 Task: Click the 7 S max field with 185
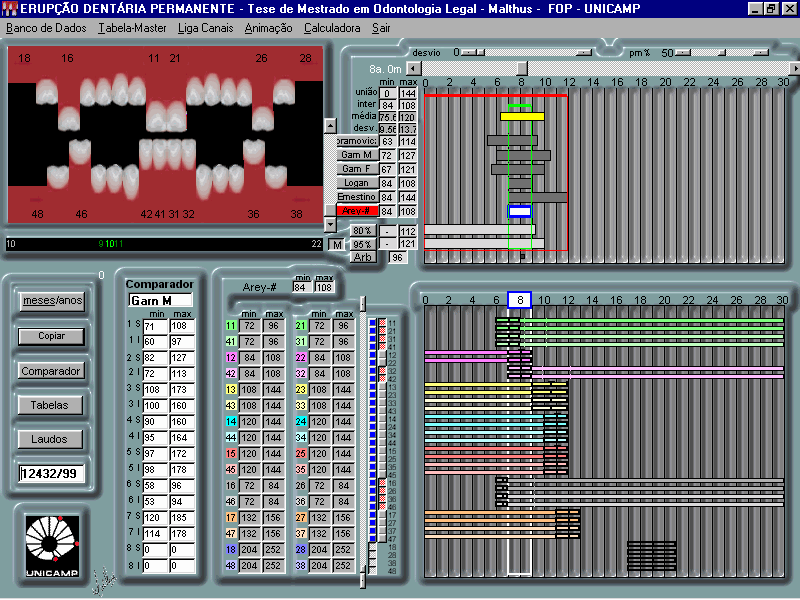[182, 518]
